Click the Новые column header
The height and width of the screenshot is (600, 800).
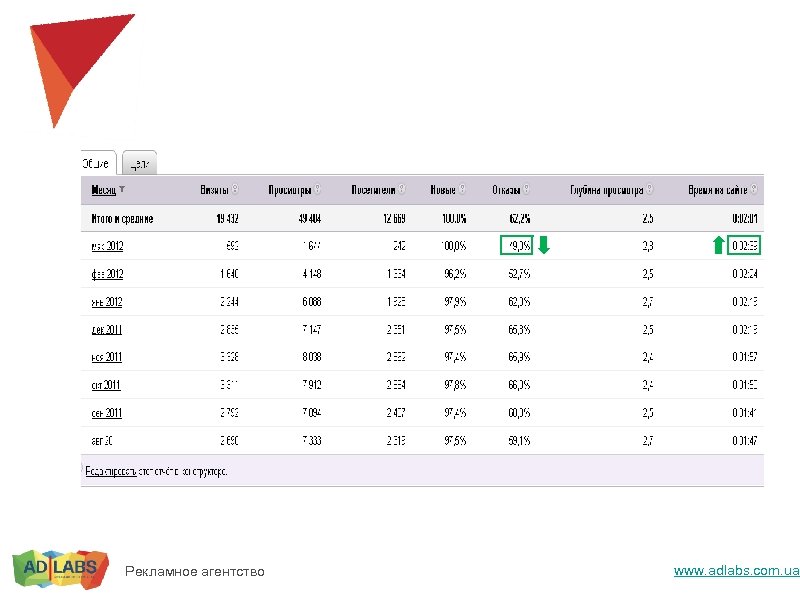click(x=443, y=190)
